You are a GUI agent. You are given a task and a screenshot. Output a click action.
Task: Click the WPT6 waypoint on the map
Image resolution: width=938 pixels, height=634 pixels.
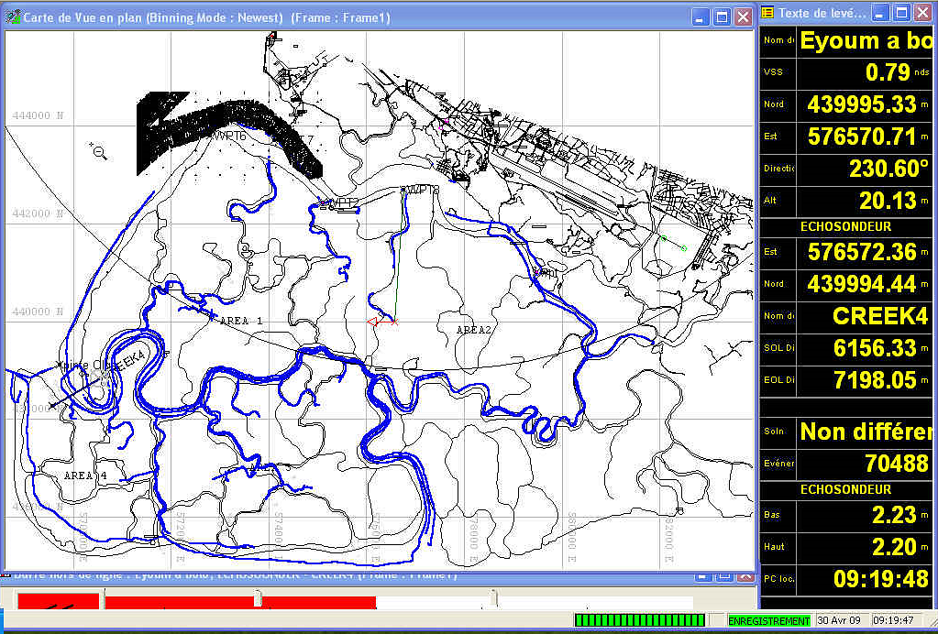(227, 135)
